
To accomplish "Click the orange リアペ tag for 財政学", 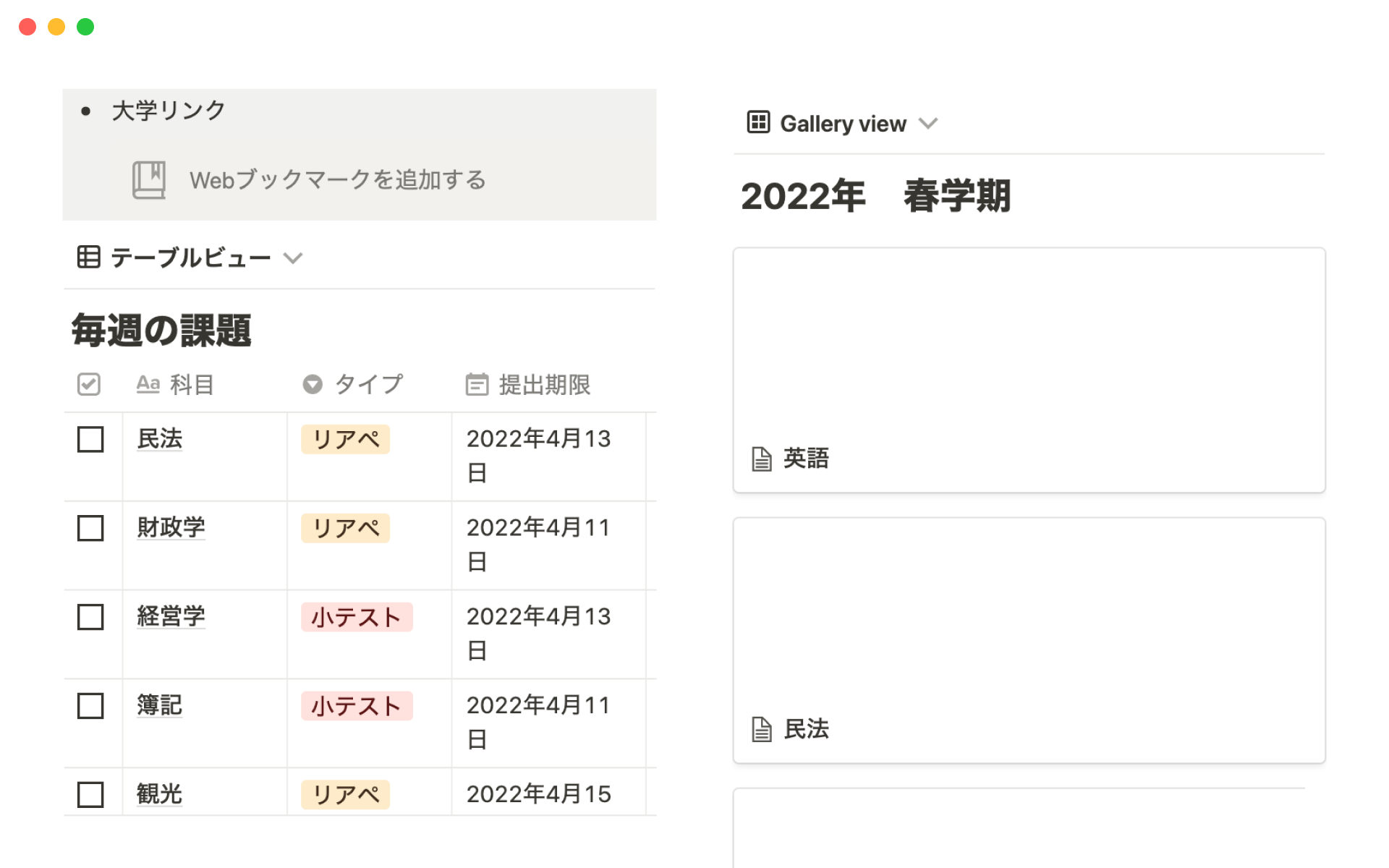I will (346, 528).
